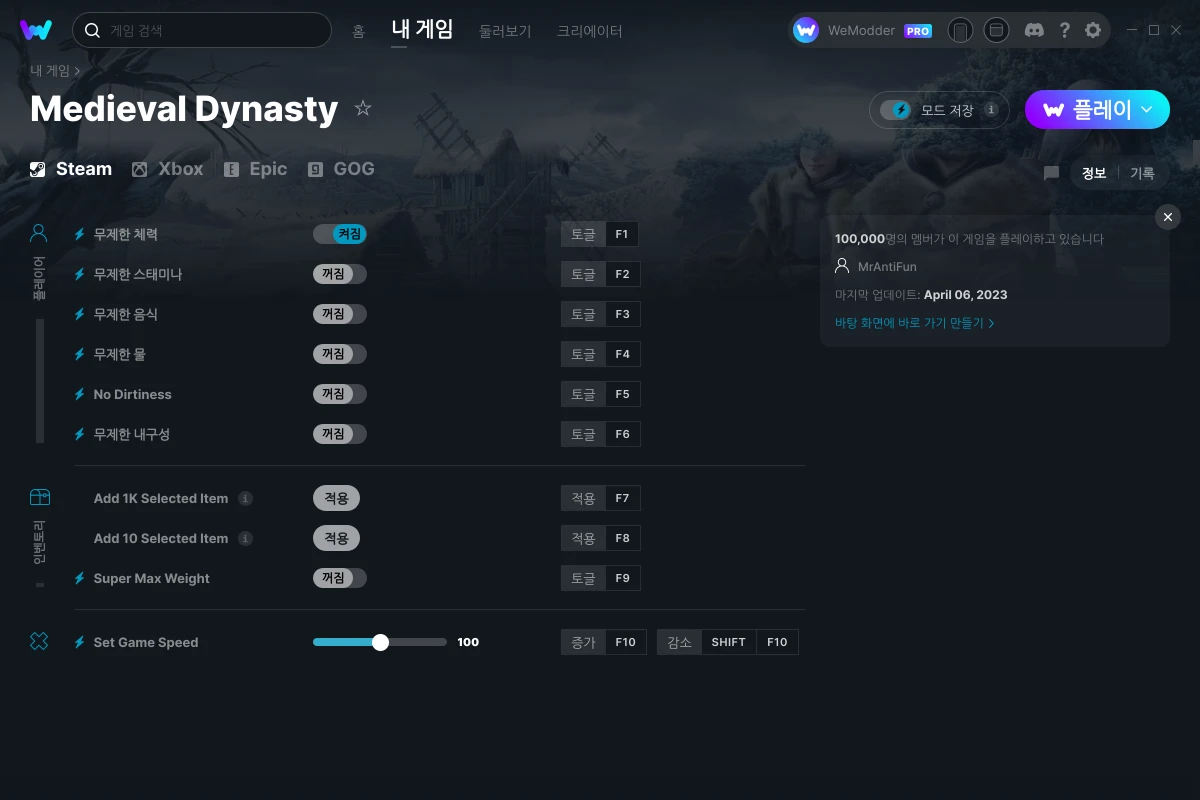Change the F1 hotkey for 무제한 체력
Viewport: 1200px width, 800px height.
pyautogui.click(x=600, y=234)
